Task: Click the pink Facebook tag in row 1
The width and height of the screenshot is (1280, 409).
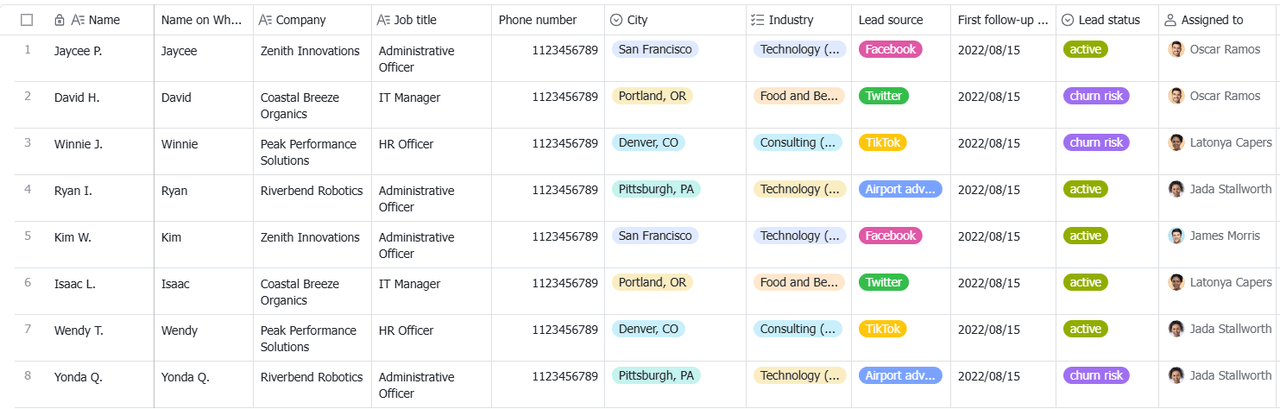Action: click(x=890, y=49)
